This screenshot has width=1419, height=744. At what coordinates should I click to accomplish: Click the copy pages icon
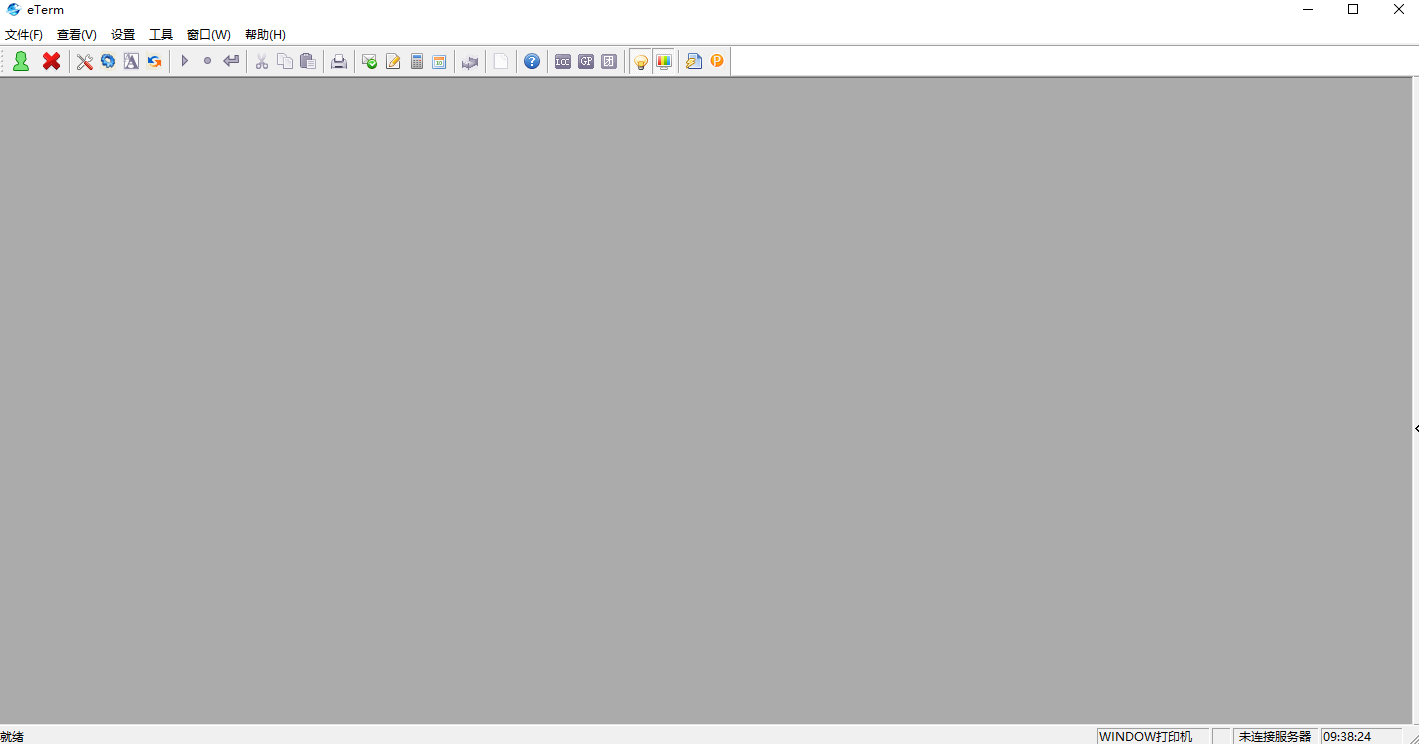(285, 62)
